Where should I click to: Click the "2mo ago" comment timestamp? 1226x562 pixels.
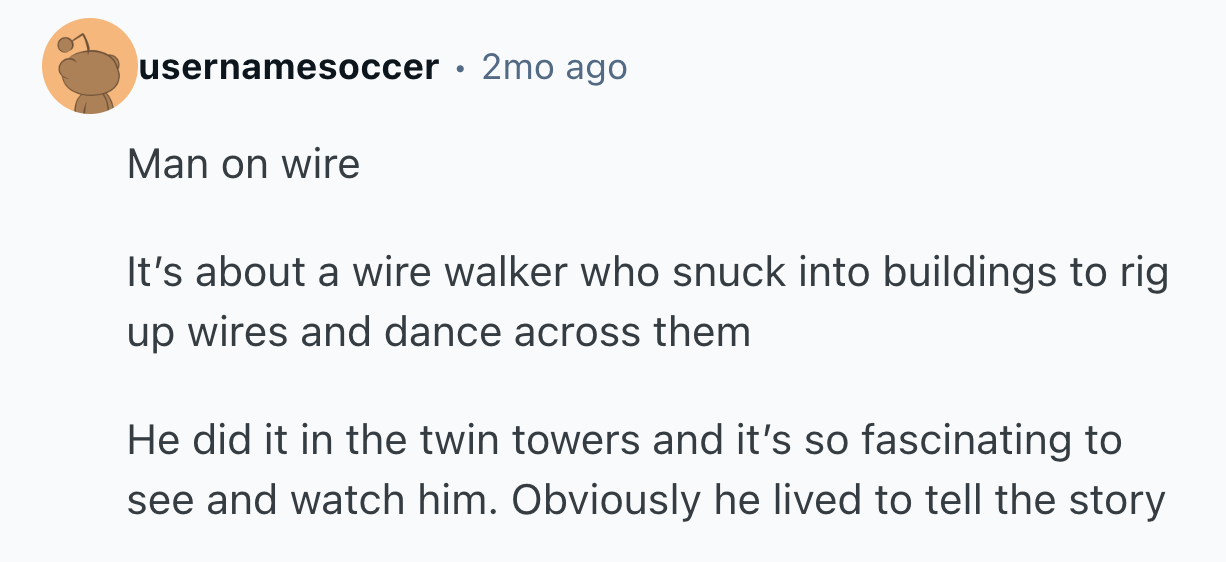554,67
